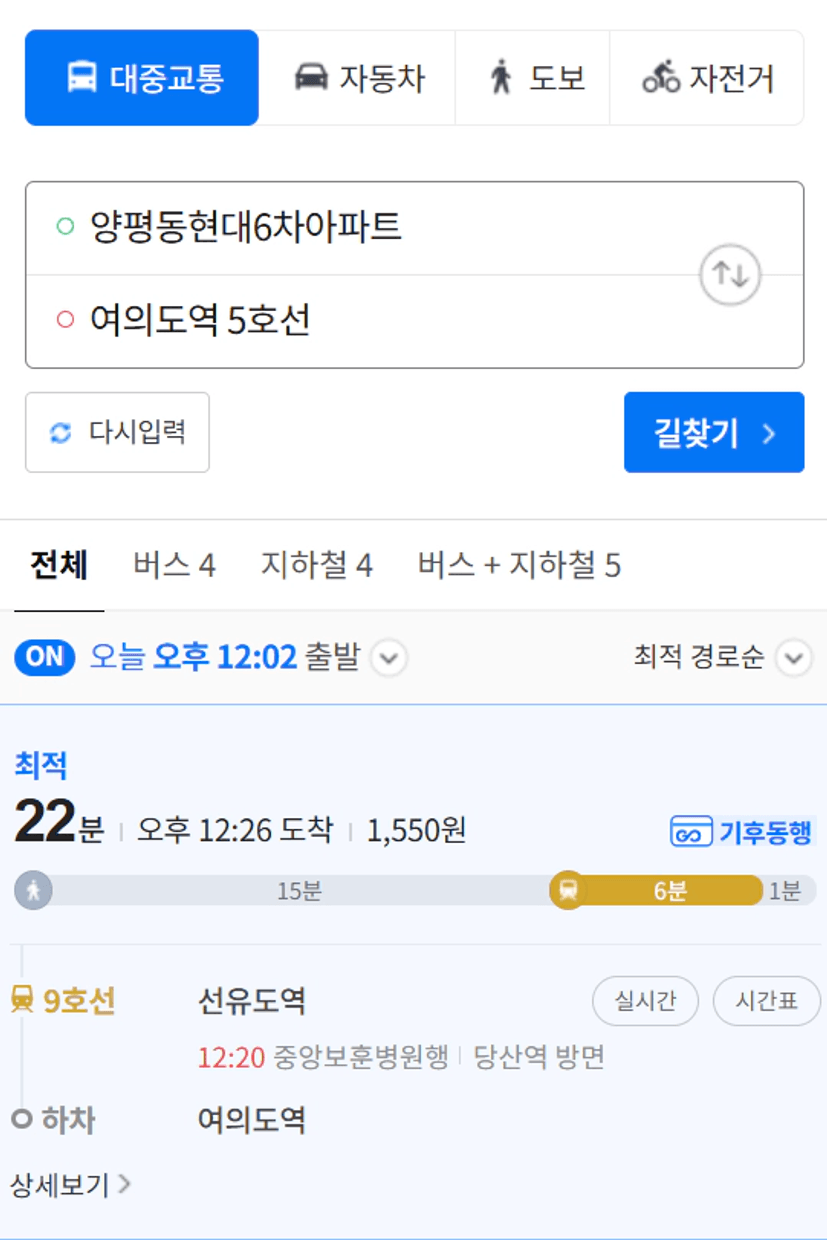
Task: Expand 상세보기 route details
Action: point(70,1186)
